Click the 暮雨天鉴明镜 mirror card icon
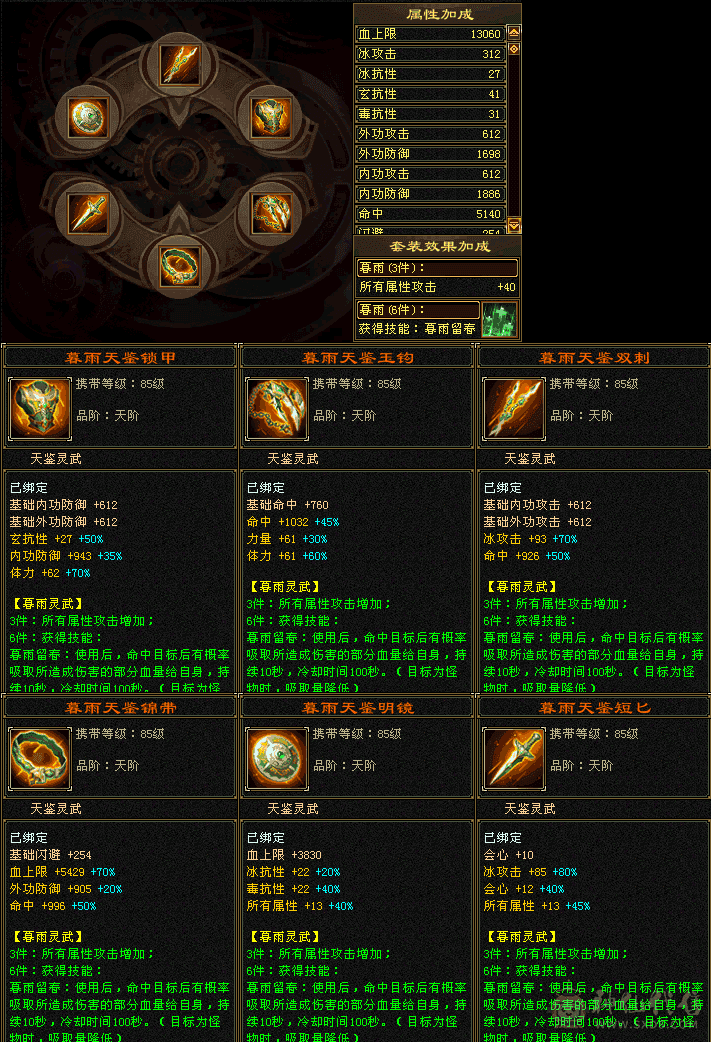The width and height of the screenshot is (711, 1042). pyautogui.click(x=276, y=759)
